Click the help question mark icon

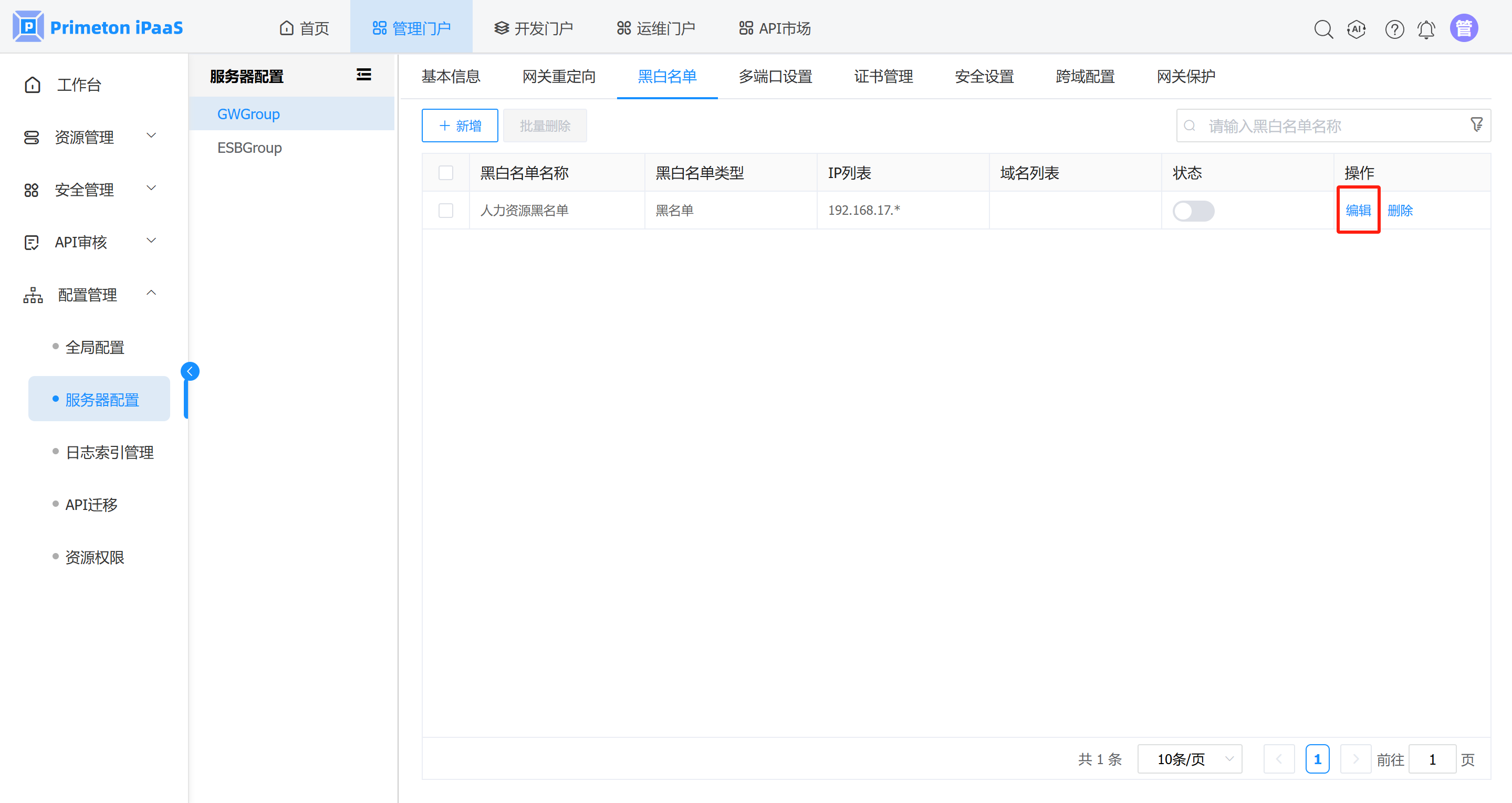tap(1394, 29)
